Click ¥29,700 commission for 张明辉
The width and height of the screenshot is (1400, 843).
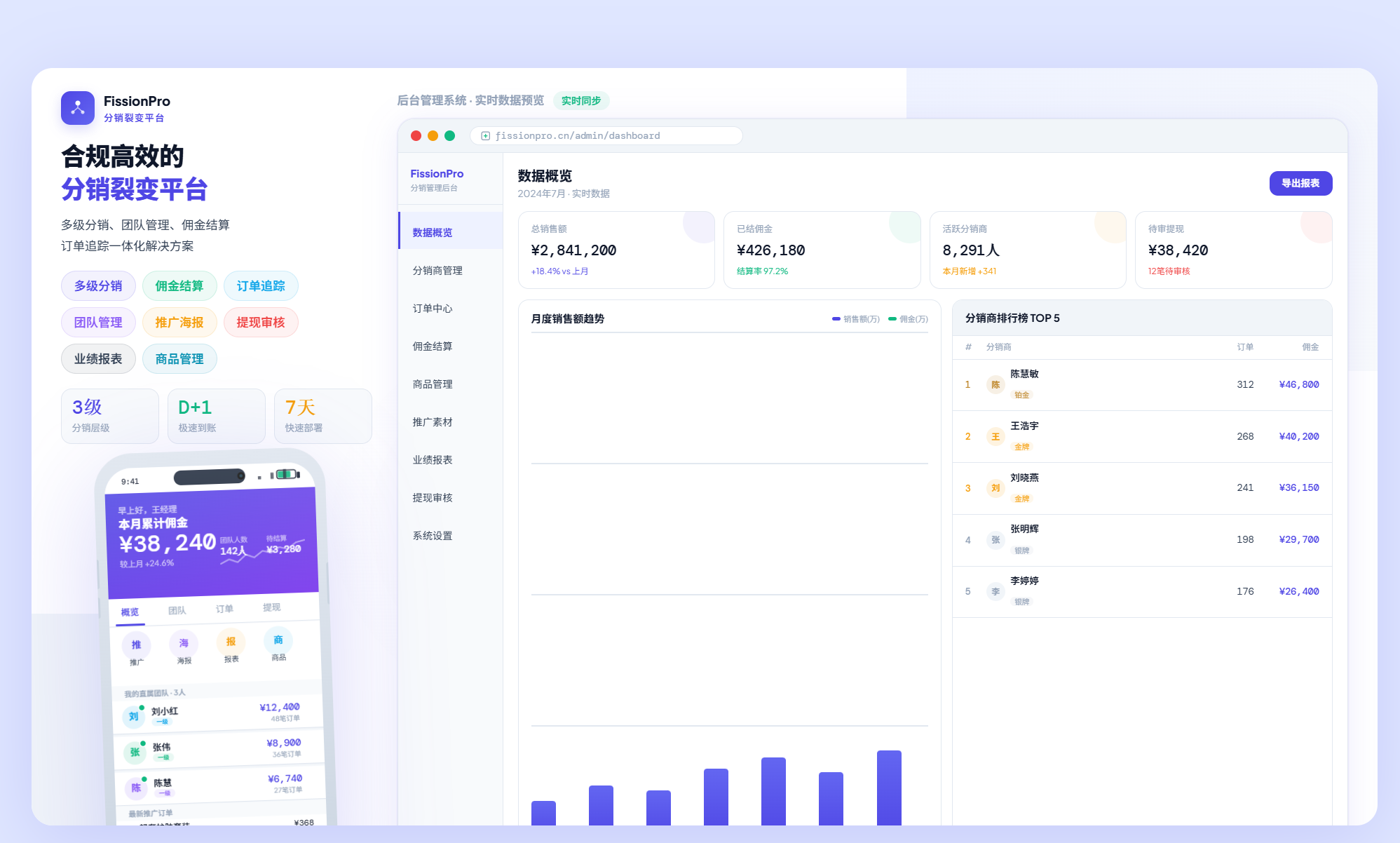tap(1299, 539)
